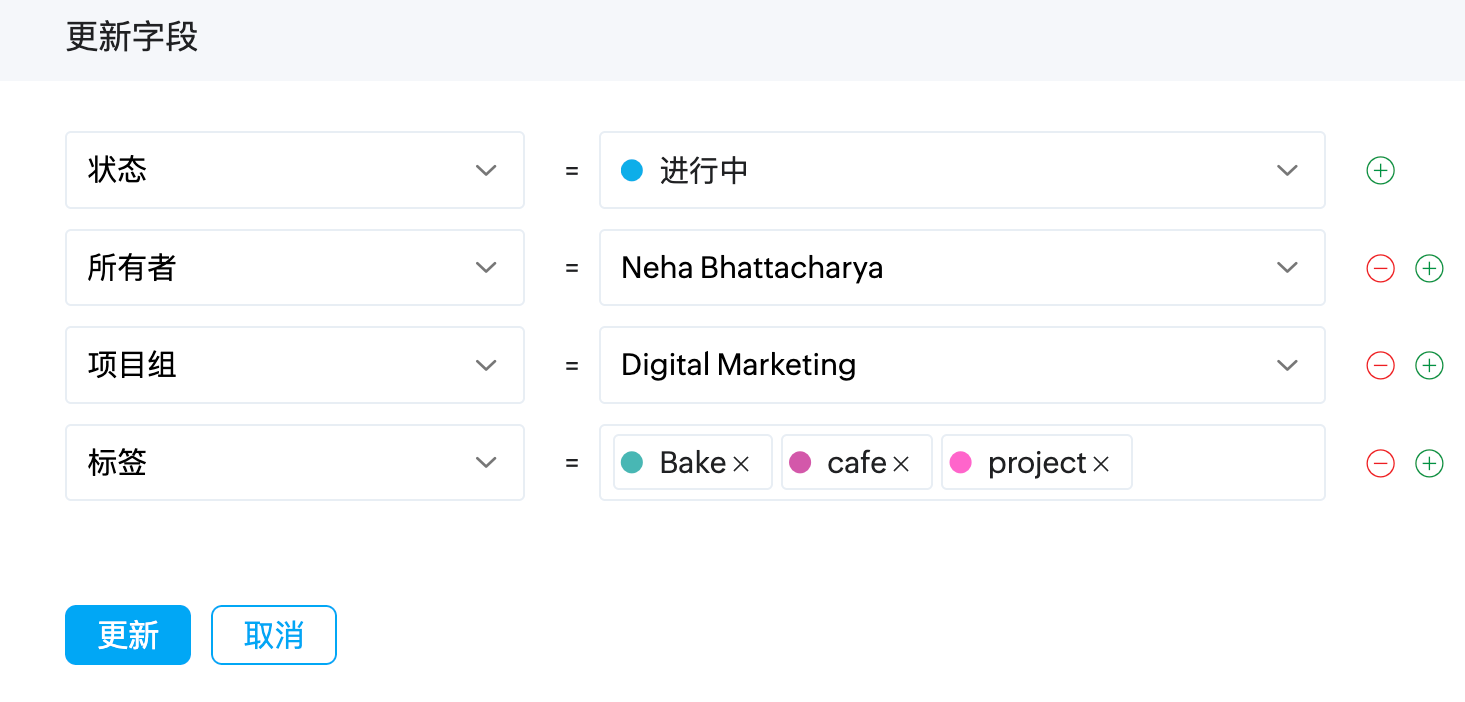The height and width of the screenshot is (702, 1465).
Task: Click the blue 更新 button
Action: (128, 635)
